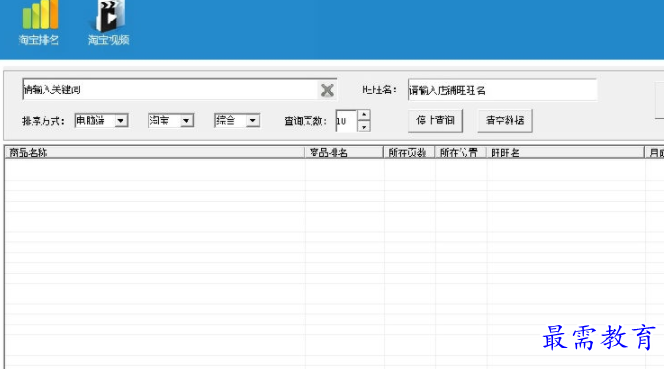This screenshot has width=664, height=369.
Task: Click the 停止查询 button
Action: coord(435,121)
